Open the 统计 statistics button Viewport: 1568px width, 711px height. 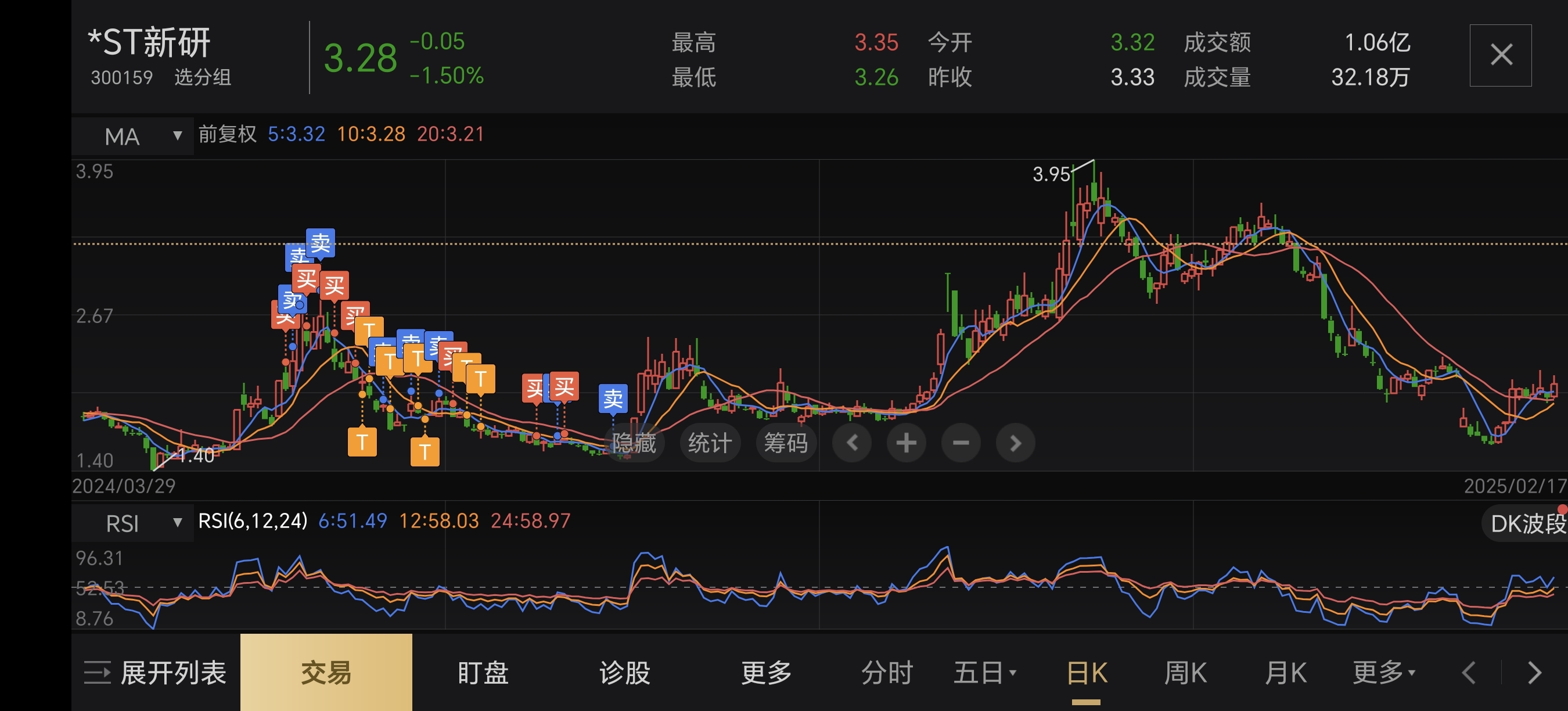pyautogui.click(x=709, y=443)
